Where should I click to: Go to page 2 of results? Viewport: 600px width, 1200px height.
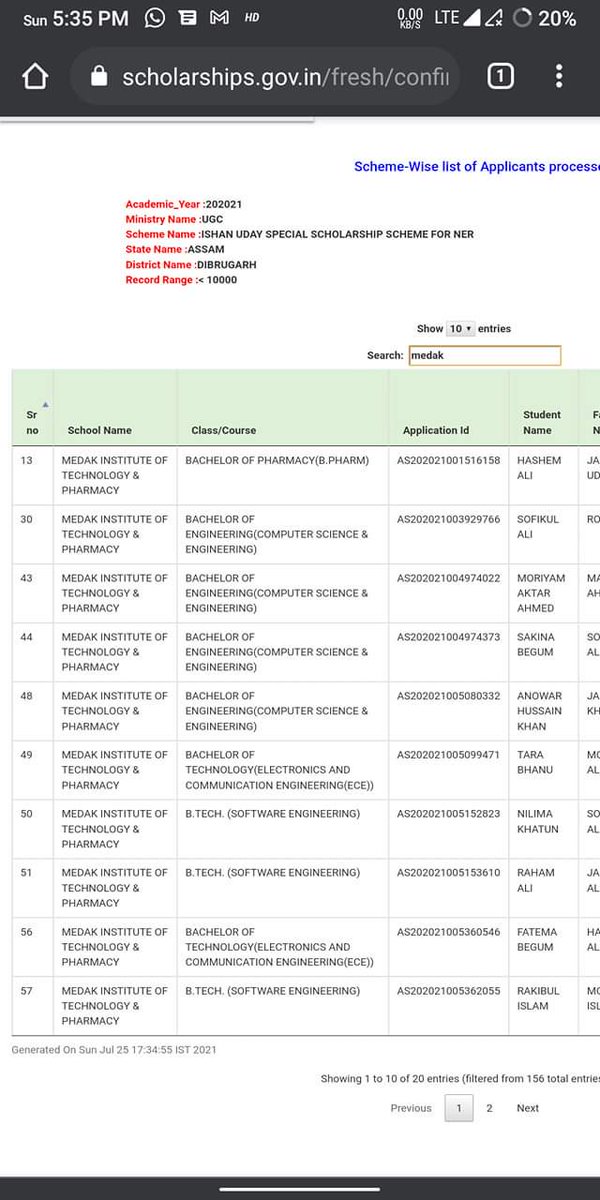489,1108
